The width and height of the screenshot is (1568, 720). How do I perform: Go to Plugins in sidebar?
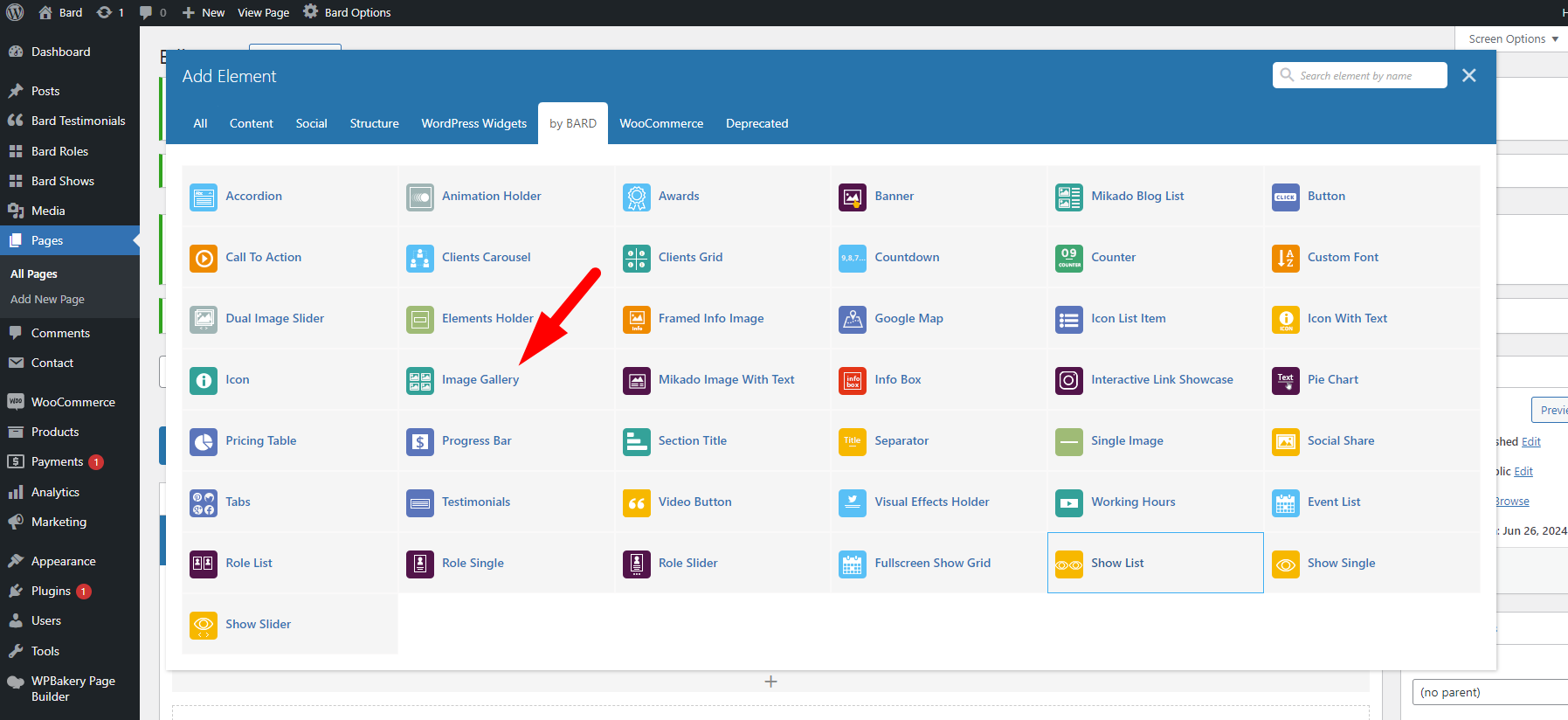click(x=70, y=591)
